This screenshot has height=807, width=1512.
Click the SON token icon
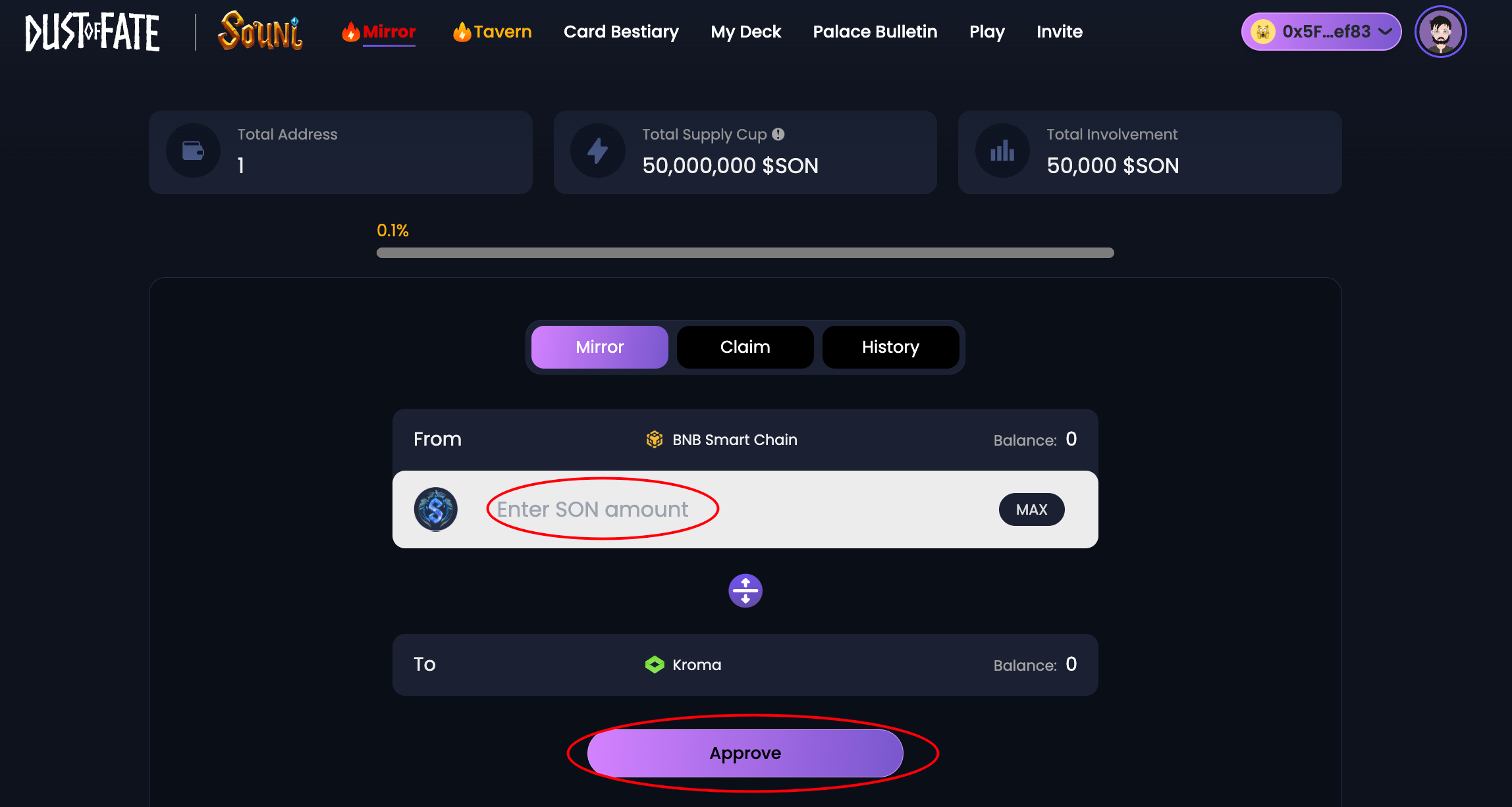click(435, 509)
